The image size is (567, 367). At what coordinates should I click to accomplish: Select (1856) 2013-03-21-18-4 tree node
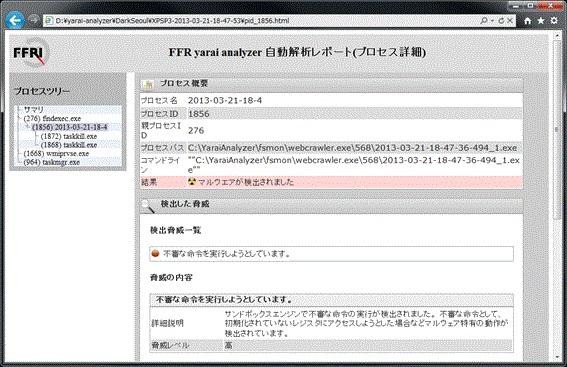(x=69, y=127)
